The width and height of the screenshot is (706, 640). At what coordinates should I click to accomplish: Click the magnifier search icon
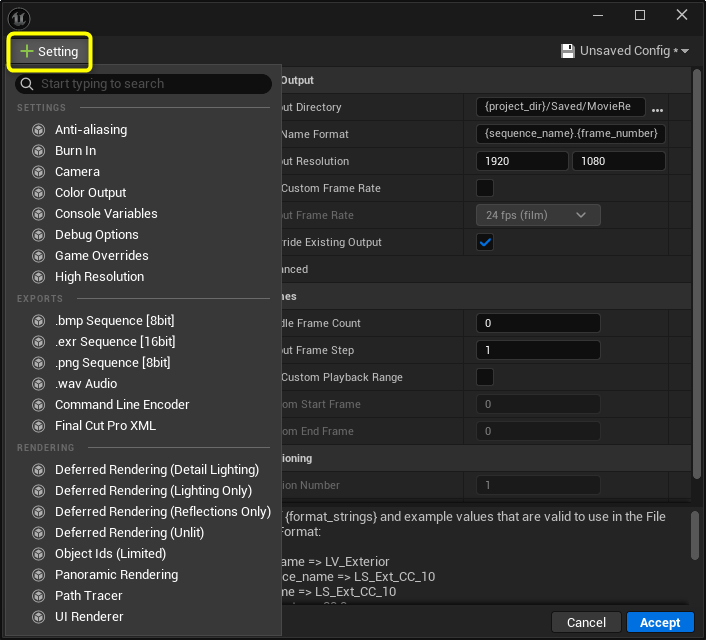tap(27, 84)
